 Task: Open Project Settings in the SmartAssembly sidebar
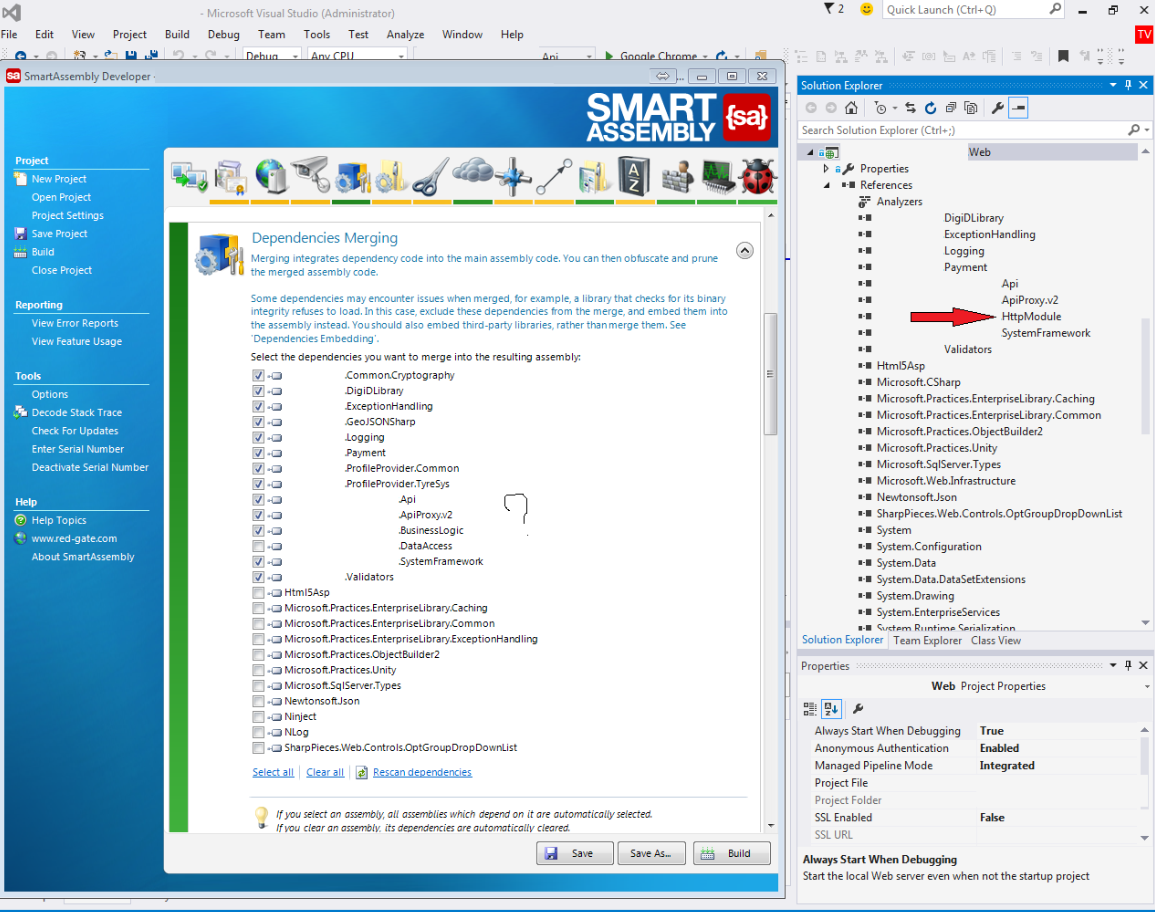click(67, 215)
